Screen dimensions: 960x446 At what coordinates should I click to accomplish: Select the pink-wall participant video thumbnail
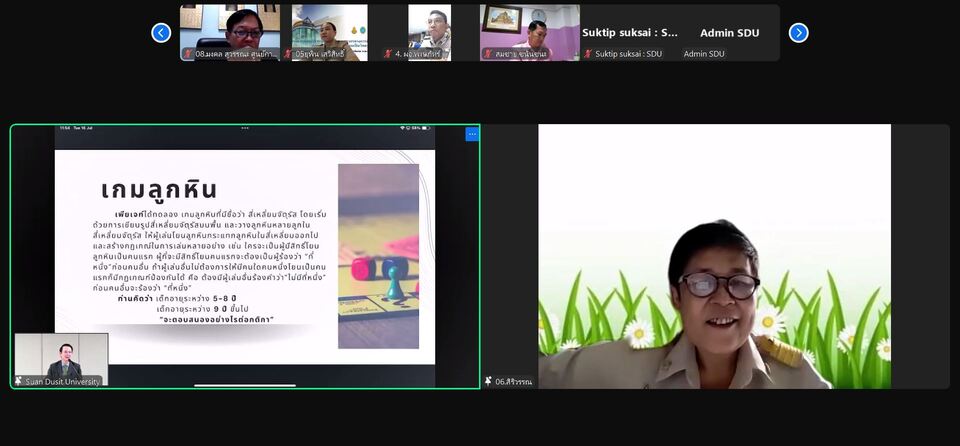[529, 28]
